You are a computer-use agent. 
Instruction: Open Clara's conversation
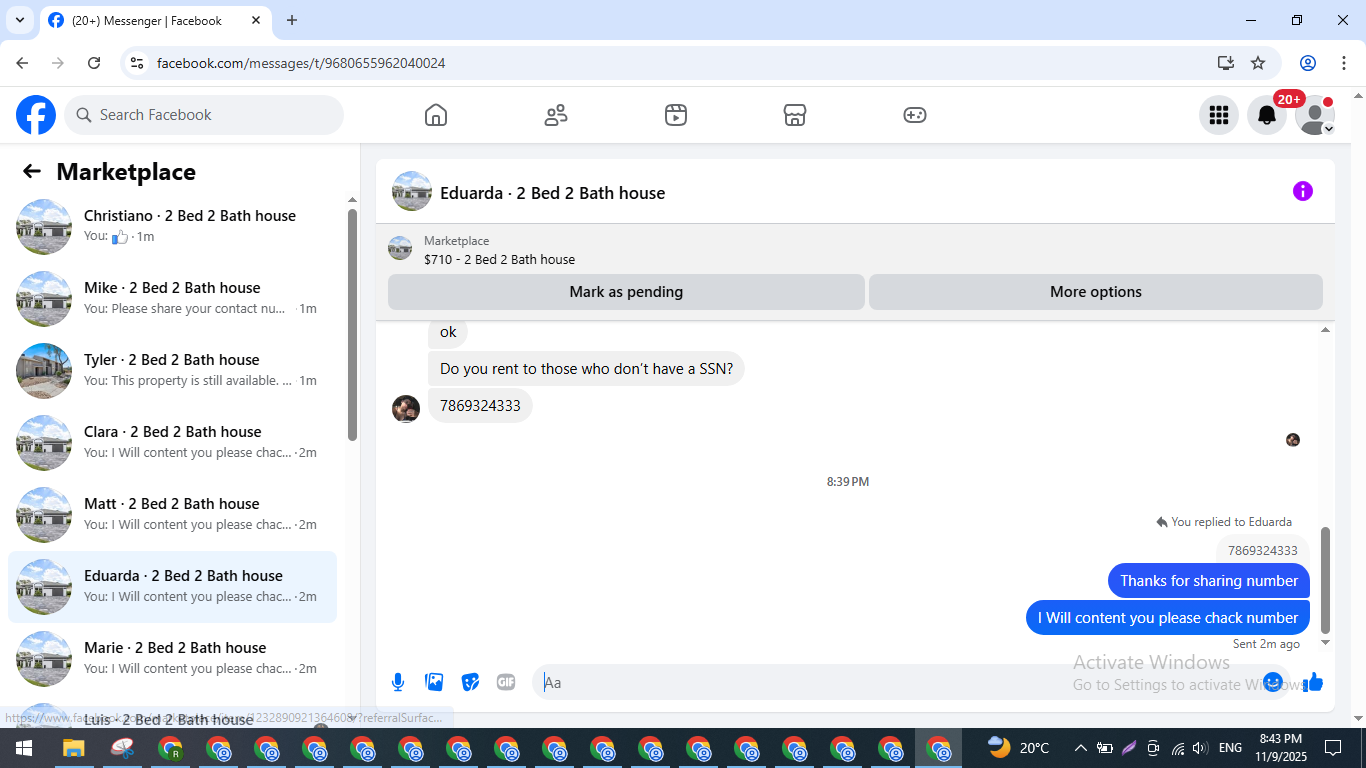click(x=172, y=443)
